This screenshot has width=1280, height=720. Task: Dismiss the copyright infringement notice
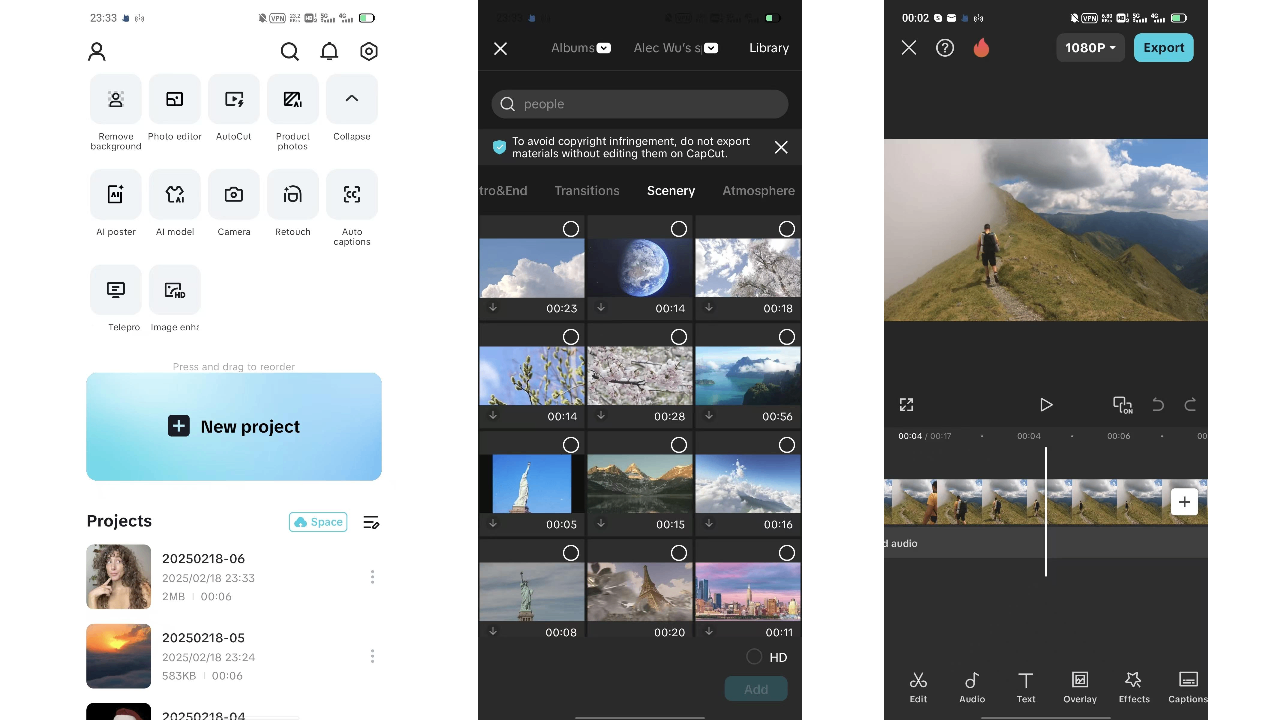pyautogui.click(x=781, y=147)
